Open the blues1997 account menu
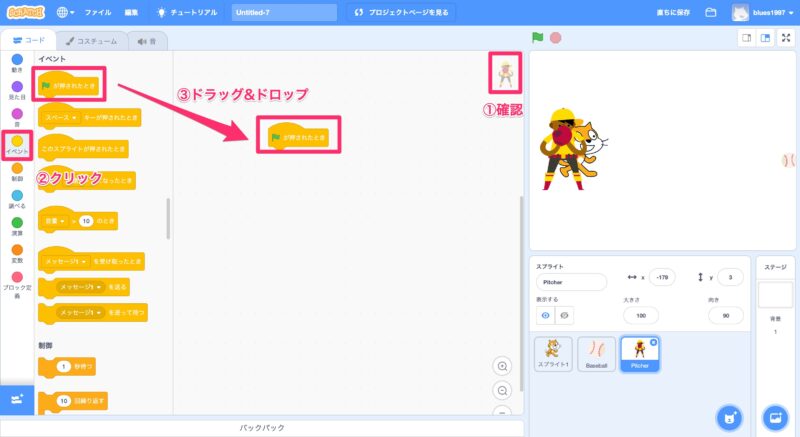The width and height of the screenshot is (800, 437). [763, 13]
